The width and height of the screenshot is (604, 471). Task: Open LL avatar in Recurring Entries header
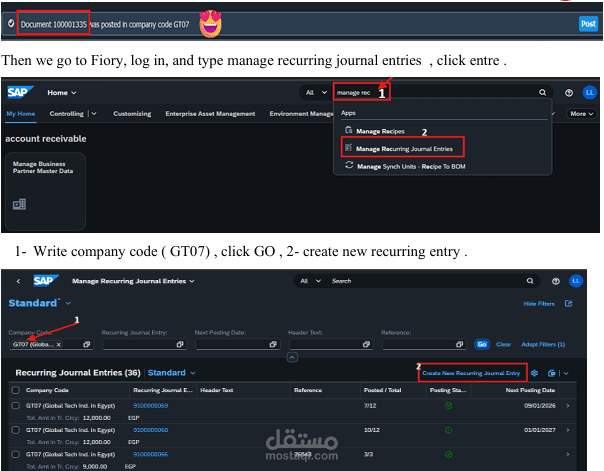(x=576, y=281)
